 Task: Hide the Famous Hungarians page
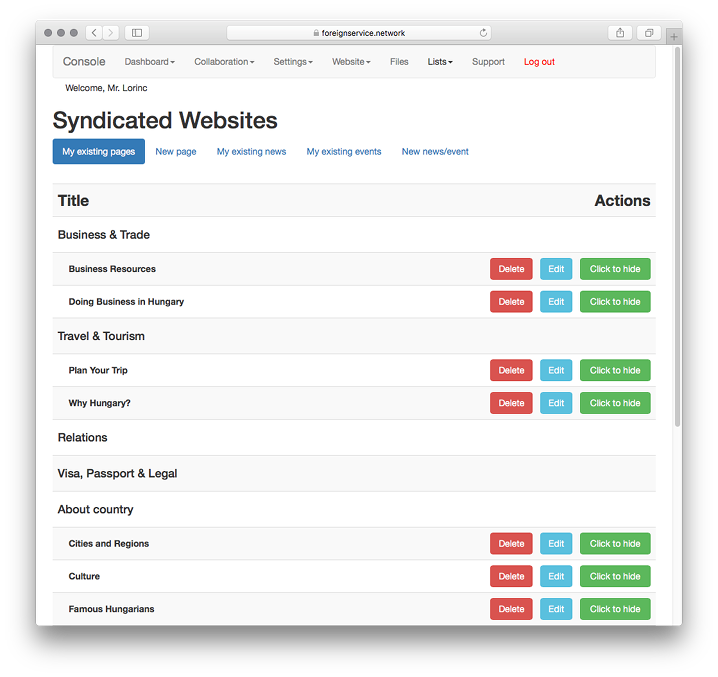point(615,609)
